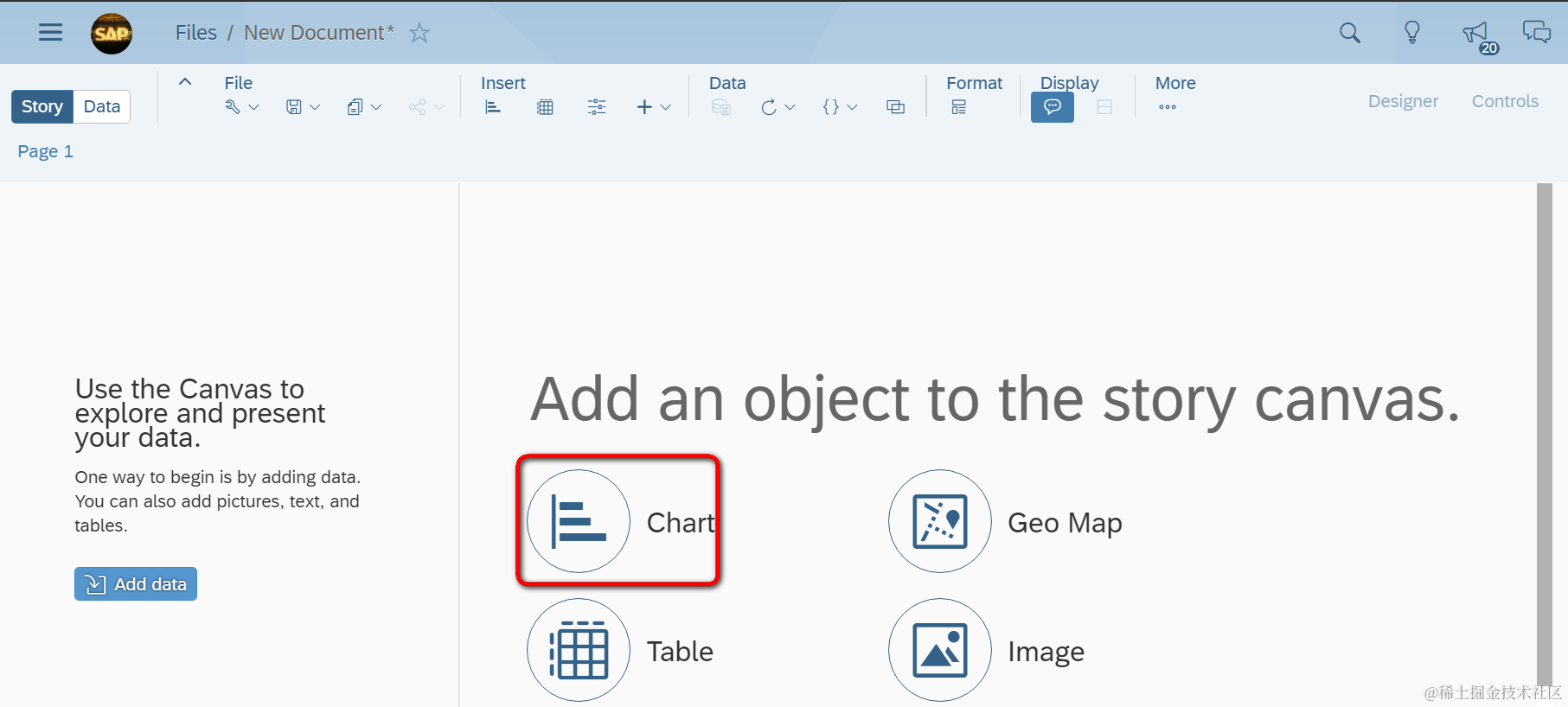Select the Page 1 tab
Viewport: 1568px width, 707px height.
tap(46, 151)
